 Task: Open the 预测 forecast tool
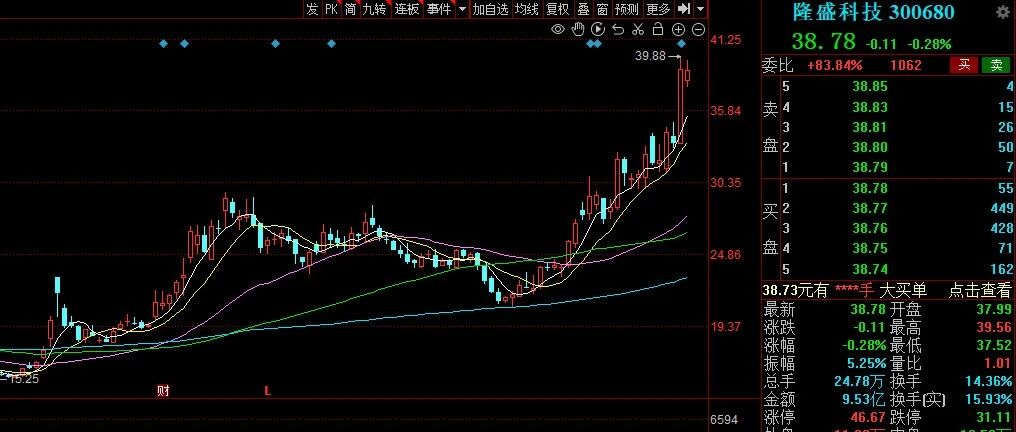coord(627,9)
